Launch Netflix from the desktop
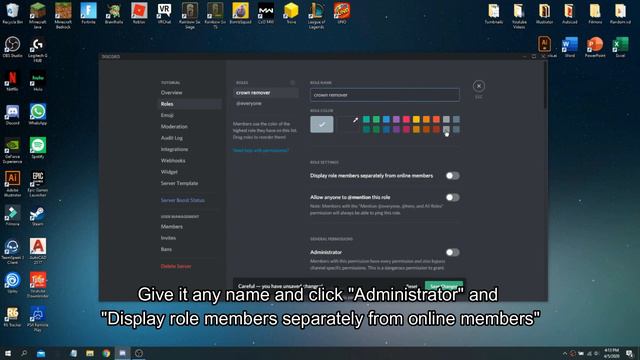Viewport: 640px width, 360px height. click(x=12, y=80)
